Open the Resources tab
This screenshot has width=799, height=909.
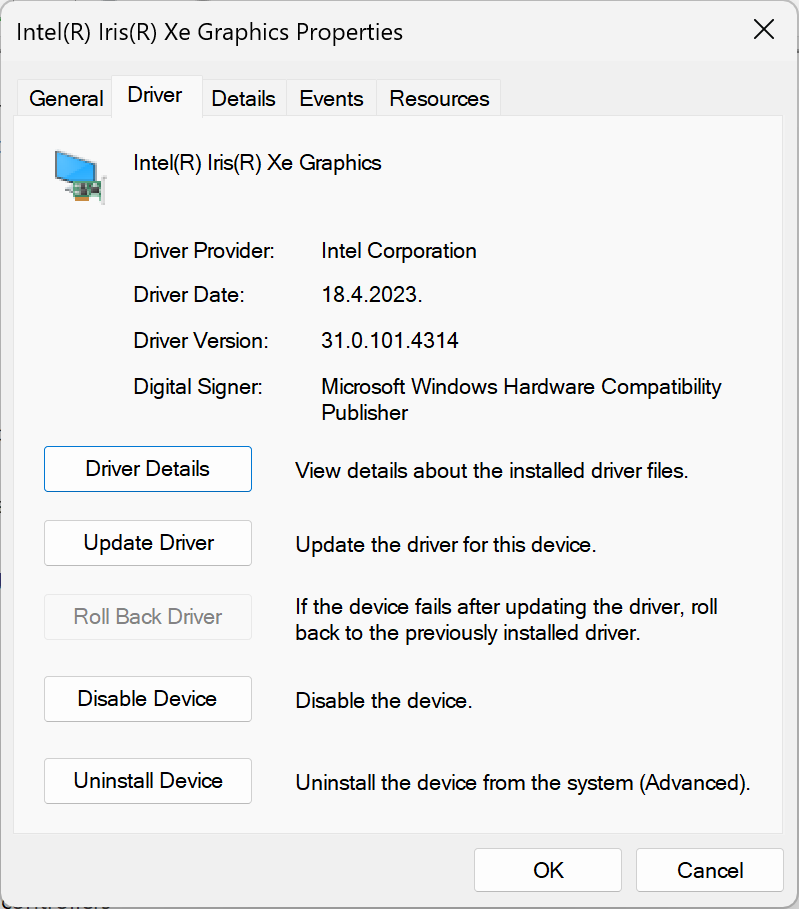click(x=439, y=99)
